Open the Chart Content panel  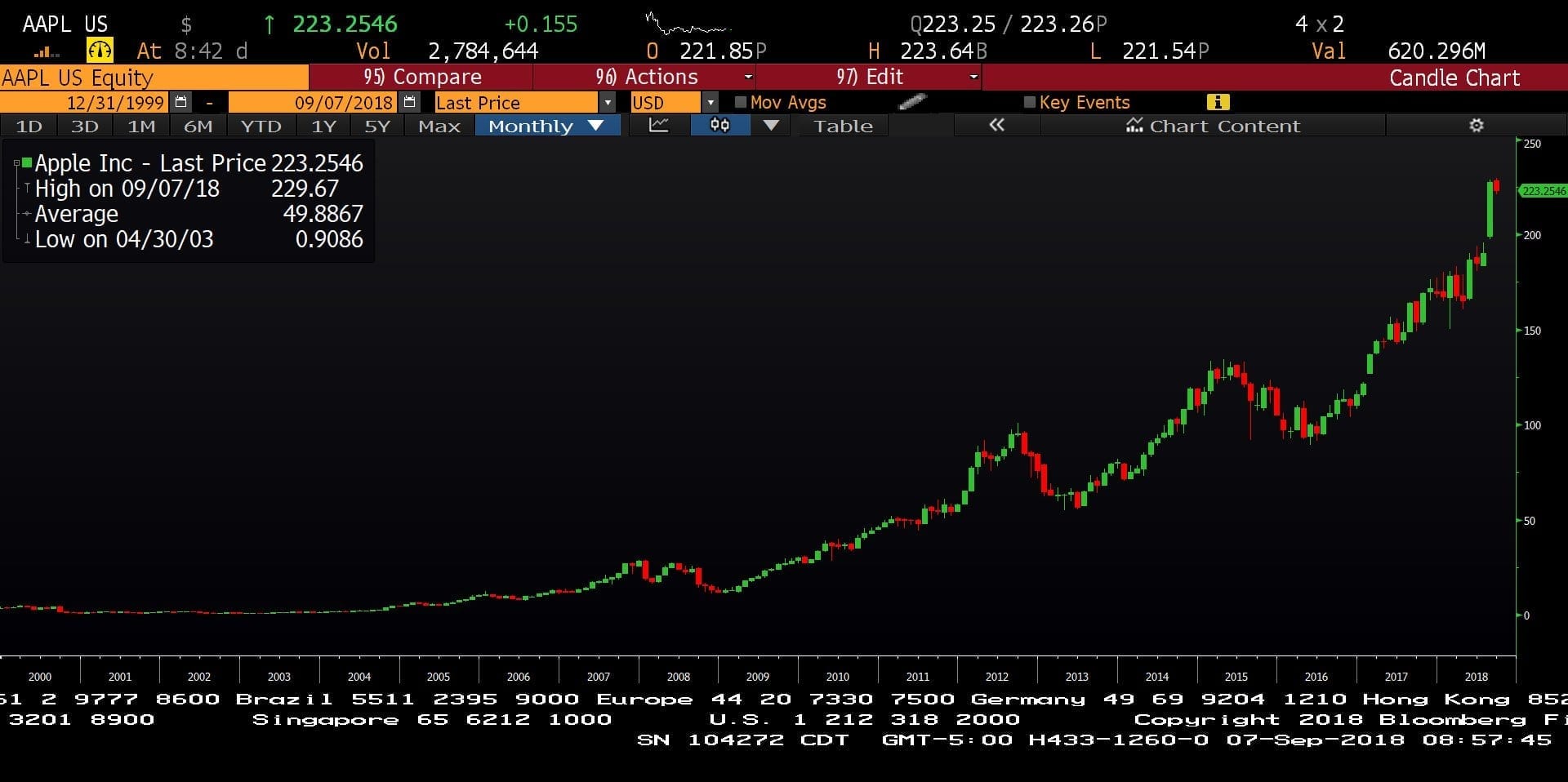tap(1213, 126)
